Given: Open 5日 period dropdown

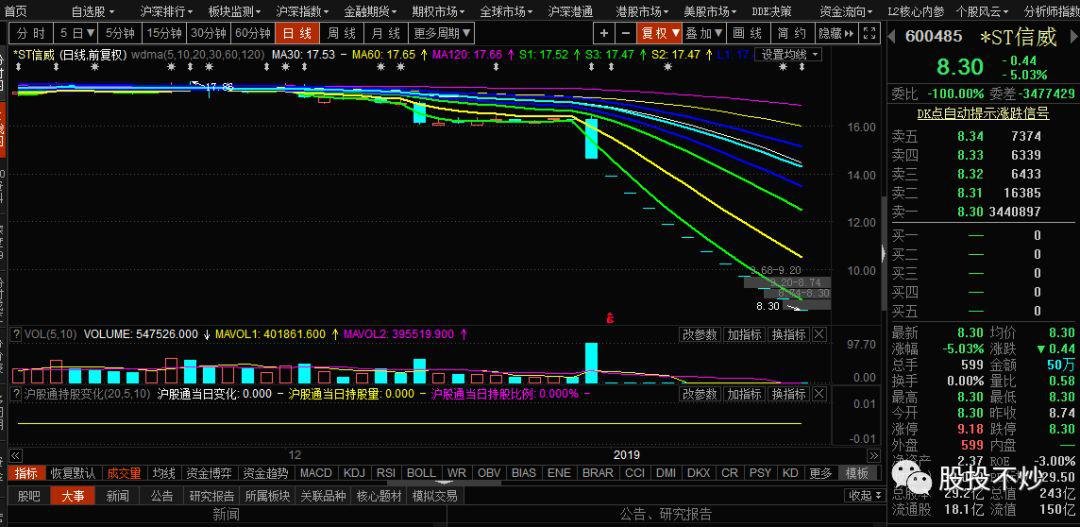Looking at the screenshot, I should [76, 32].
